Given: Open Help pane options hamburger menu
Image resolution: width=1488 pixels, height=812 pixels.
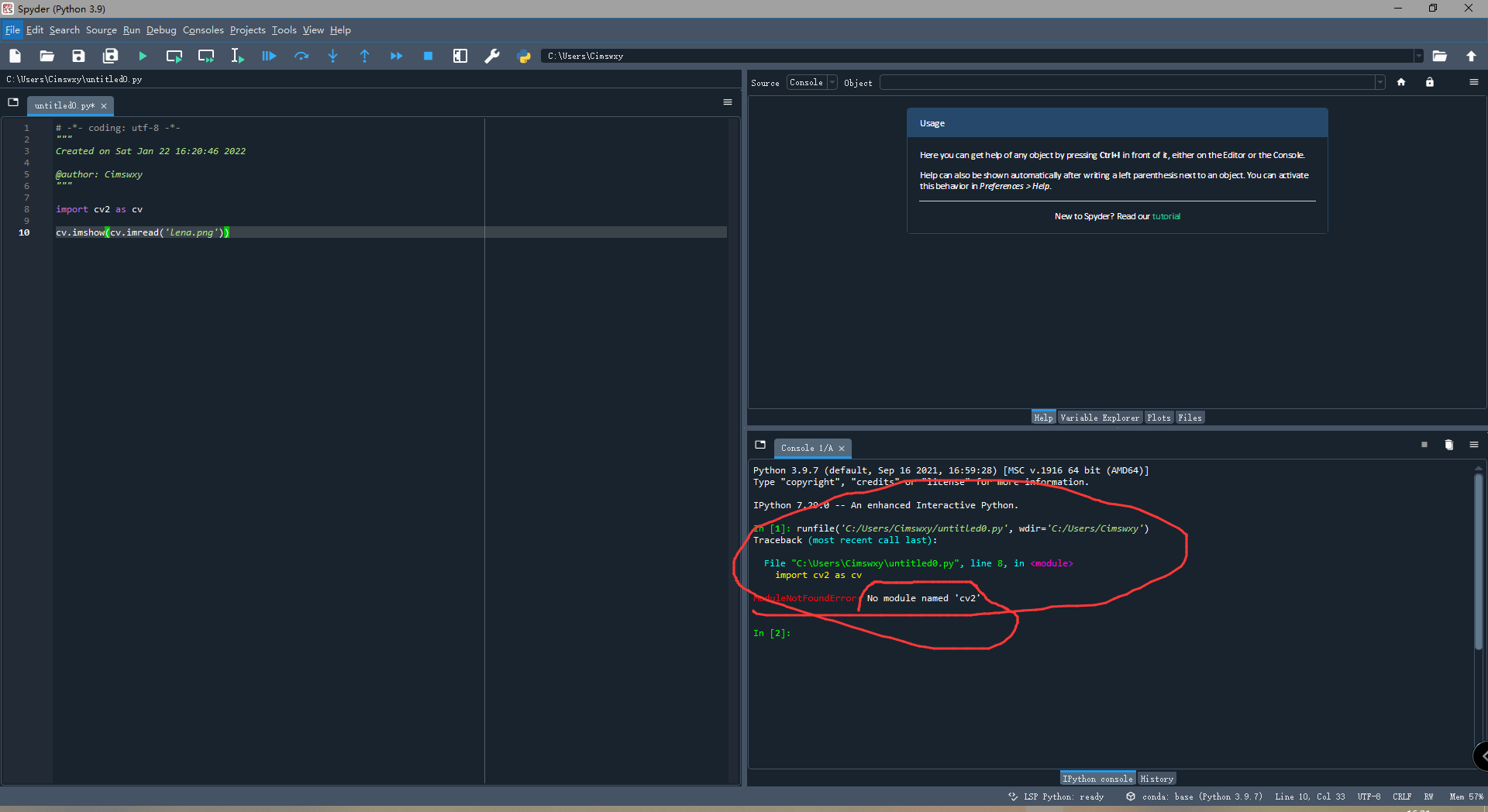Looking at the screenshot, I should coord(1474,82).
